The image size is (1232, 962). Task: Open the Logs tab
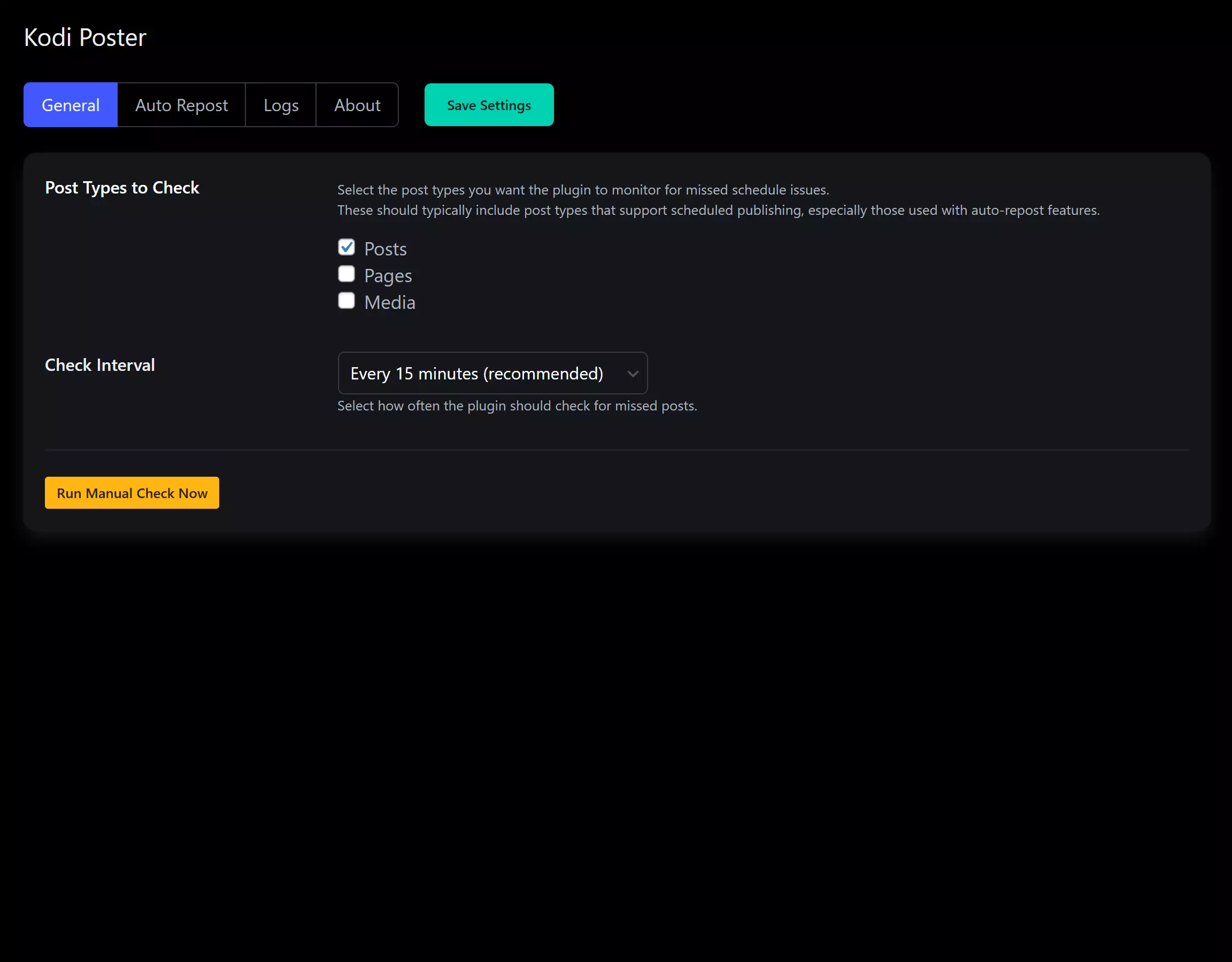(x=281, y=105)
